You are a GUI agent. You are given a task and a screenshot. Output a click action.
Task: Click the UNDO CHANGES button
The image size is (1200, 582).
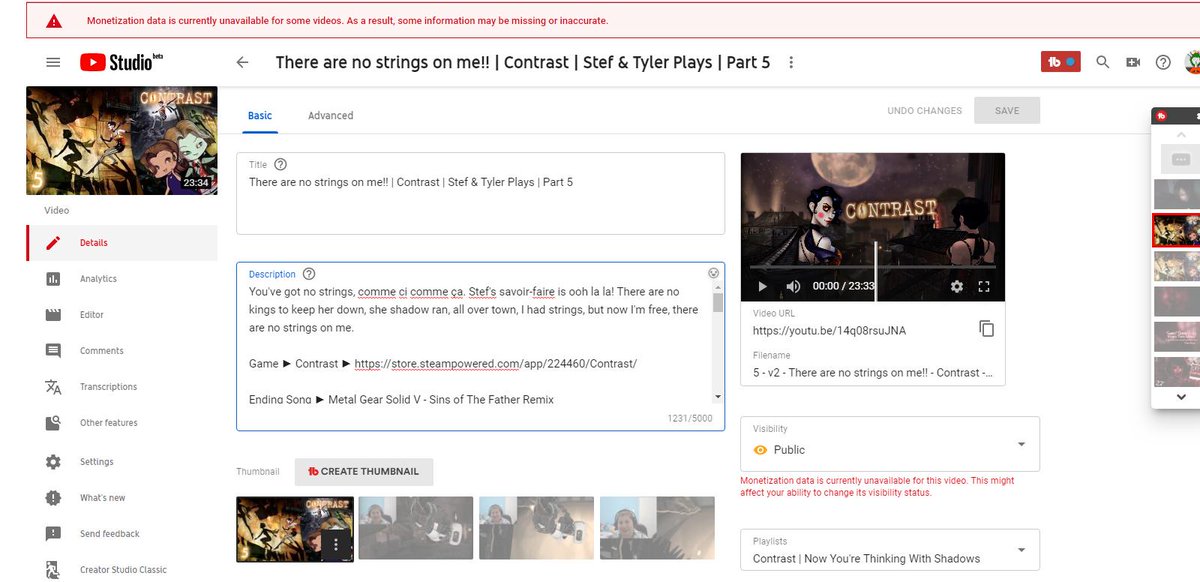(924, 111)
